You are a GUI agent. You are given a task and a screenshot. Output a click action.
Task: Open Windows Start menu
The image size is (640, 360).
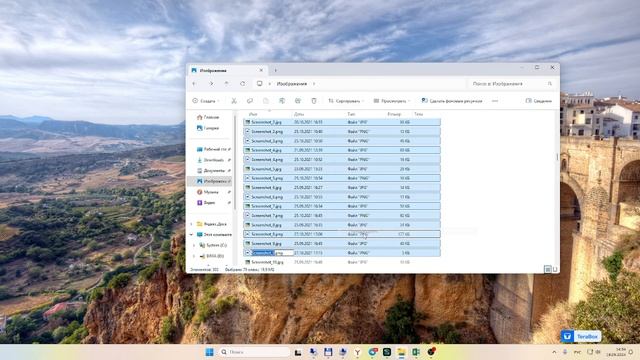click(x=209, y=352)
